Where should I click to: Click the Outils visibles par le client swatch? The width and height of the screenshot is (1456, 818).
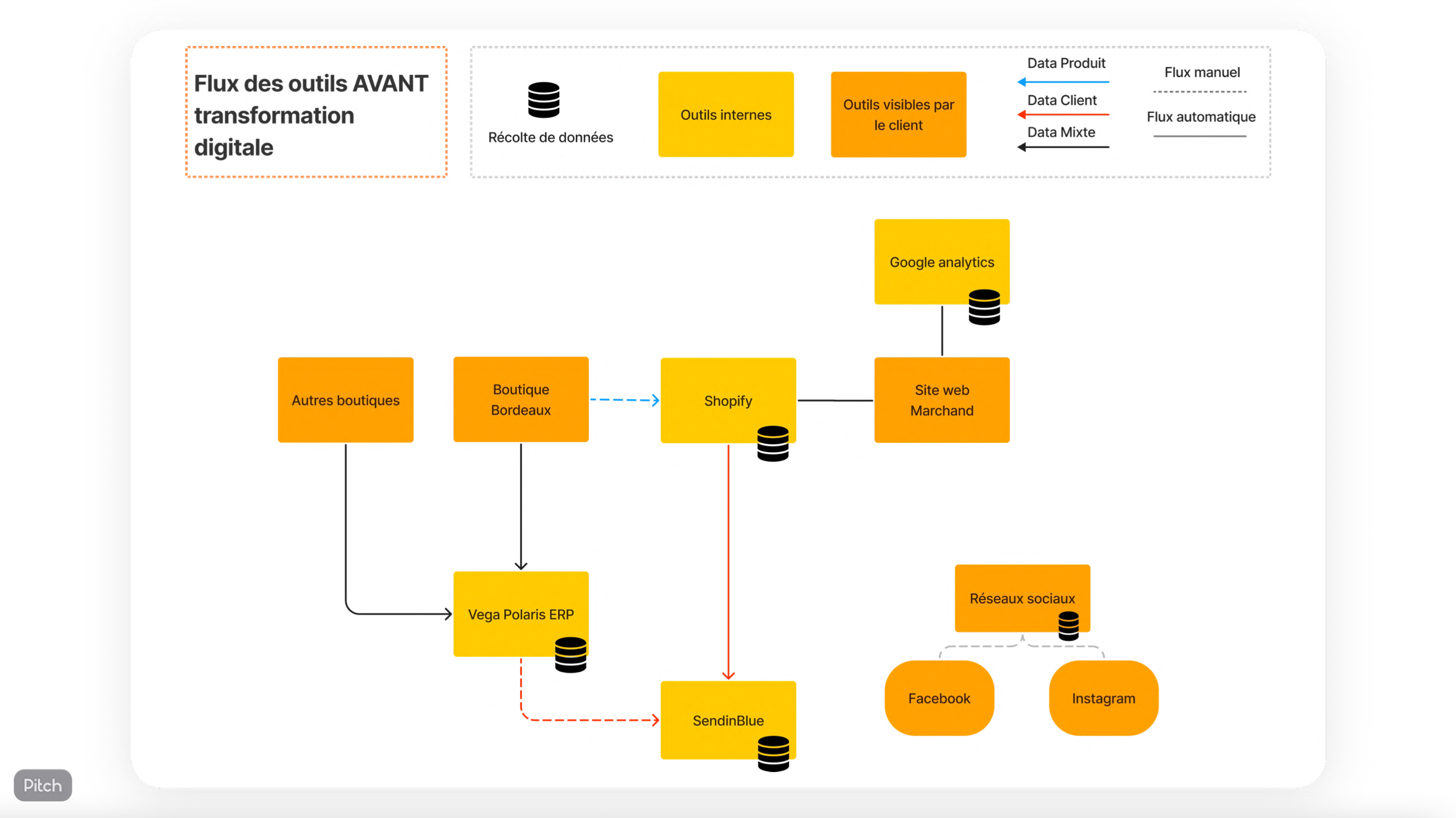tap(898, 114)
